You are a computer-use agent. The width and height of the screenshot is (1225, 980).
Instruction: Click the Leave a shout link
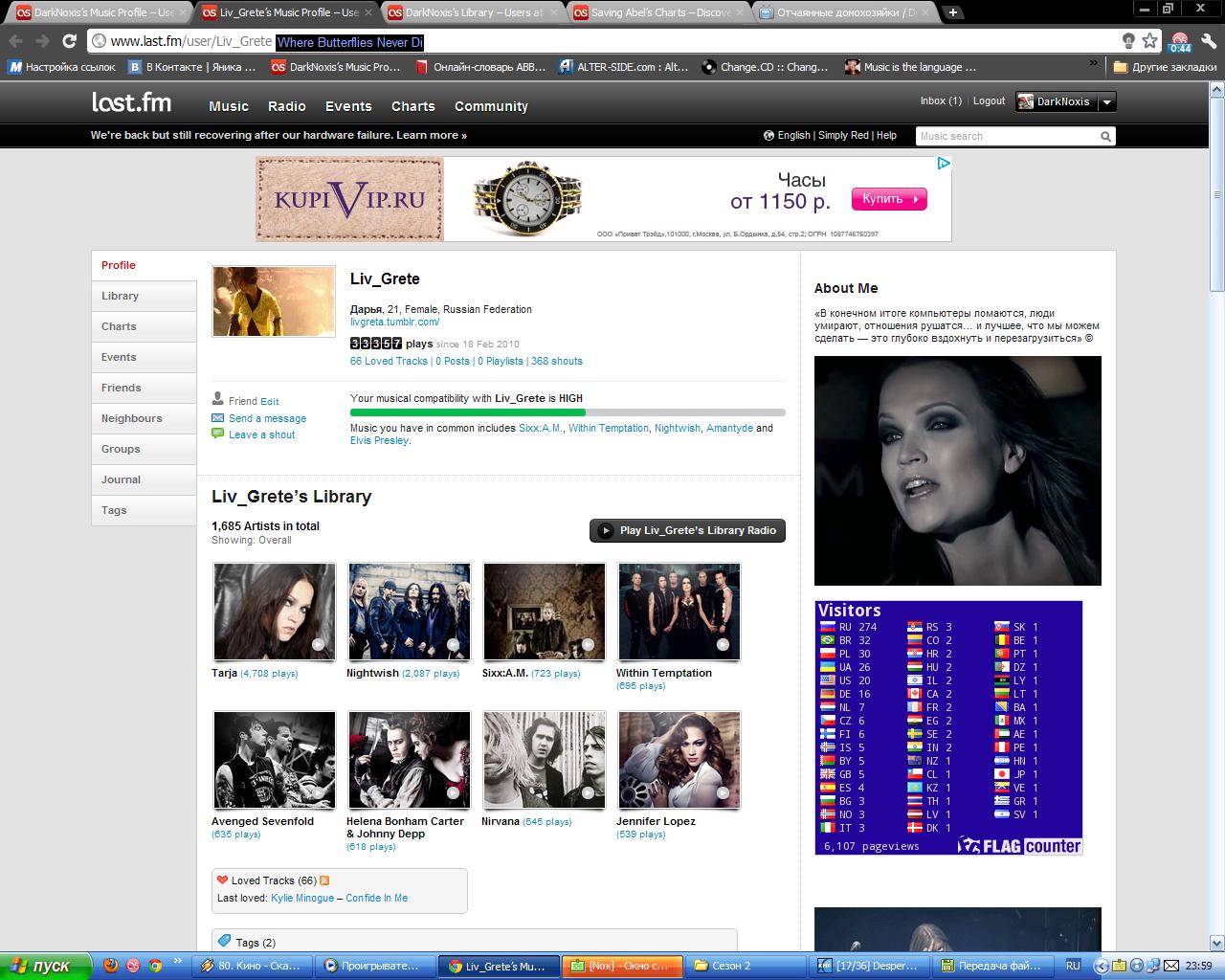coord(261,434)
